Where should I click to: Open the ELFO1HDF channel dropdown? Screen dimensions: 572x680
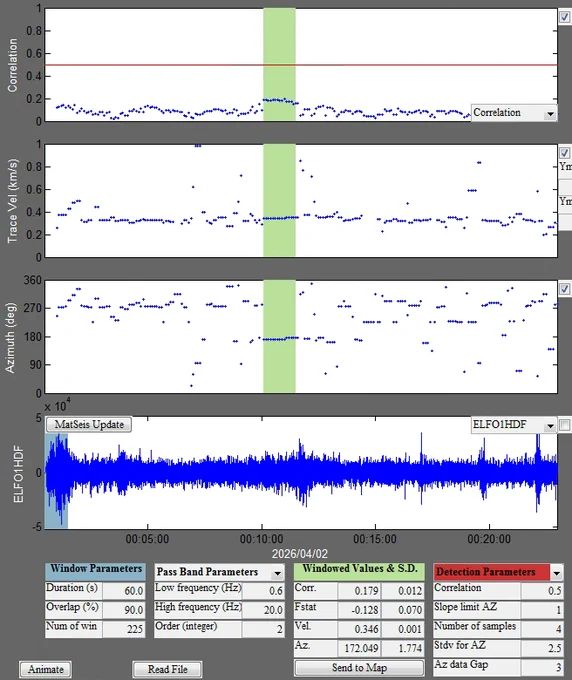click(x=514, y=425)
